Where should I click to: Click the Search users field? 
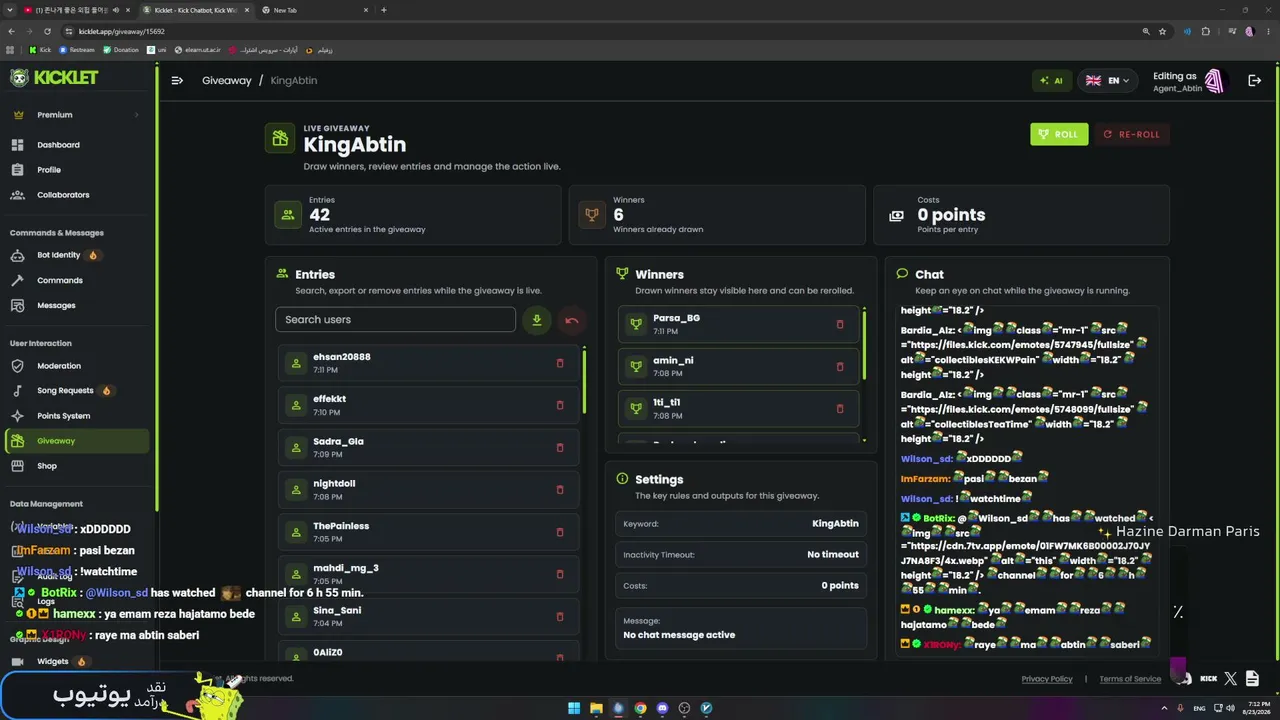pyautogui.click(x=395, y=320)
